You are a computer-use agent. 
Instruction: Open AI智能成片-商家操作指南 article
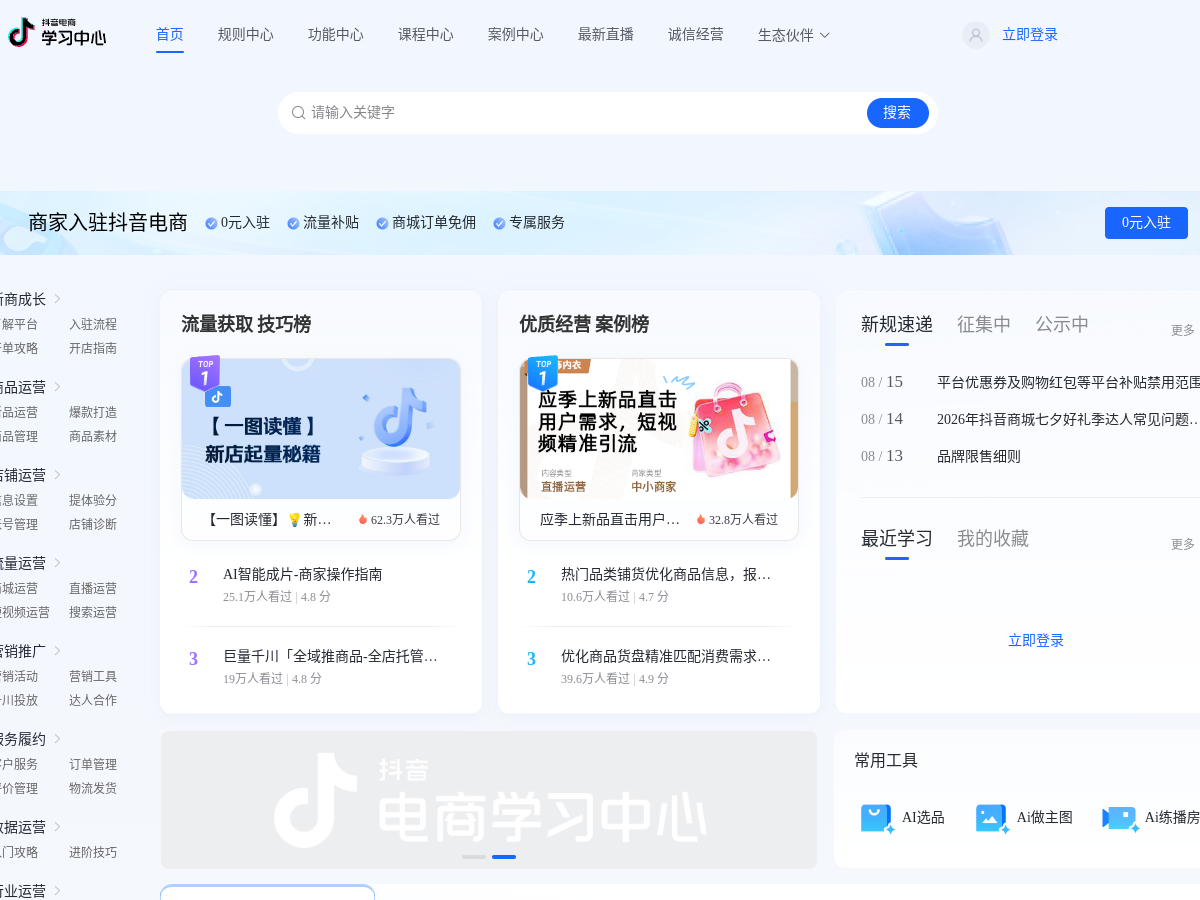point(303,575)
